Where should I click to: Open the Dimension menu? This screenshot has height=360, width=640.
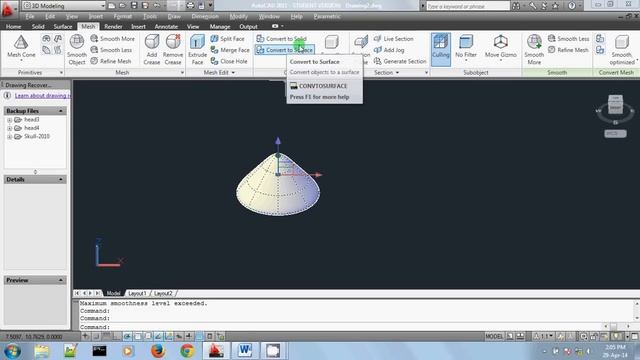205,16
